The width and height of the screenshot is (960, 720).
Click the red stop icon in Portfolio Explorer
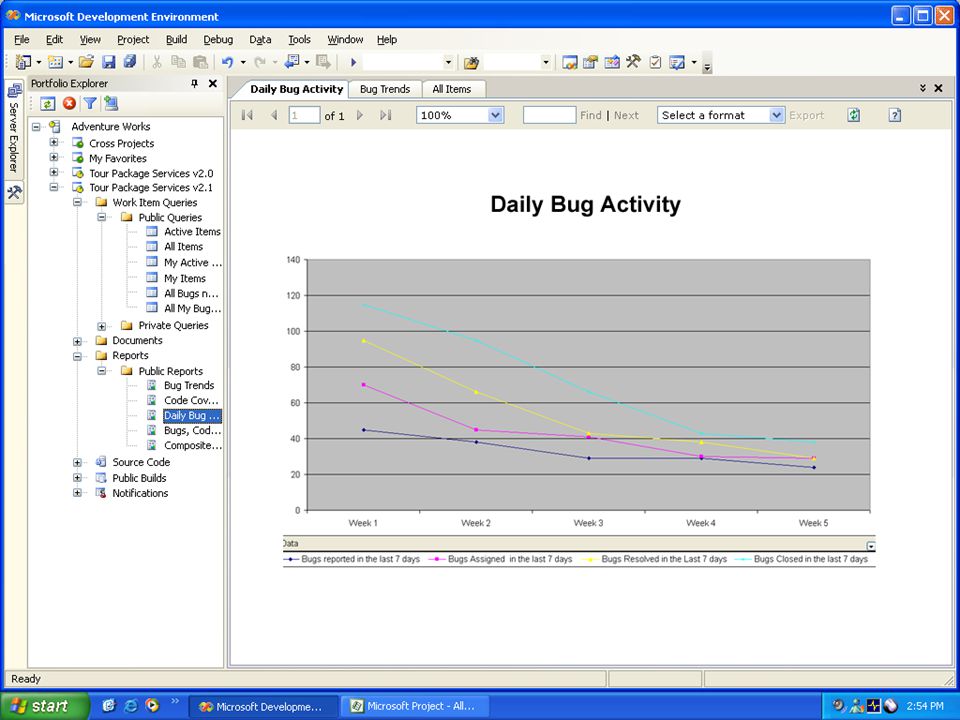pos(69,103)
